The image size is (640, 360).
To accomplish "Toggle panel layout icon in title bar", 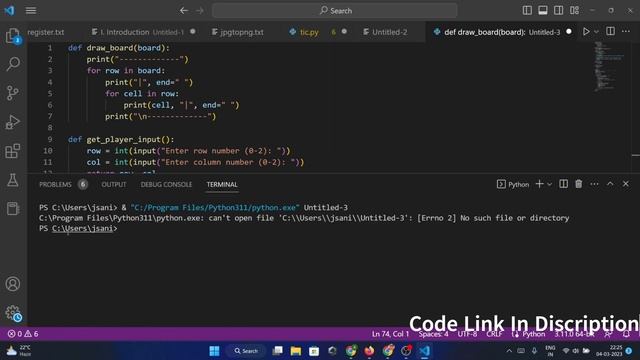I will pos(543,11).
